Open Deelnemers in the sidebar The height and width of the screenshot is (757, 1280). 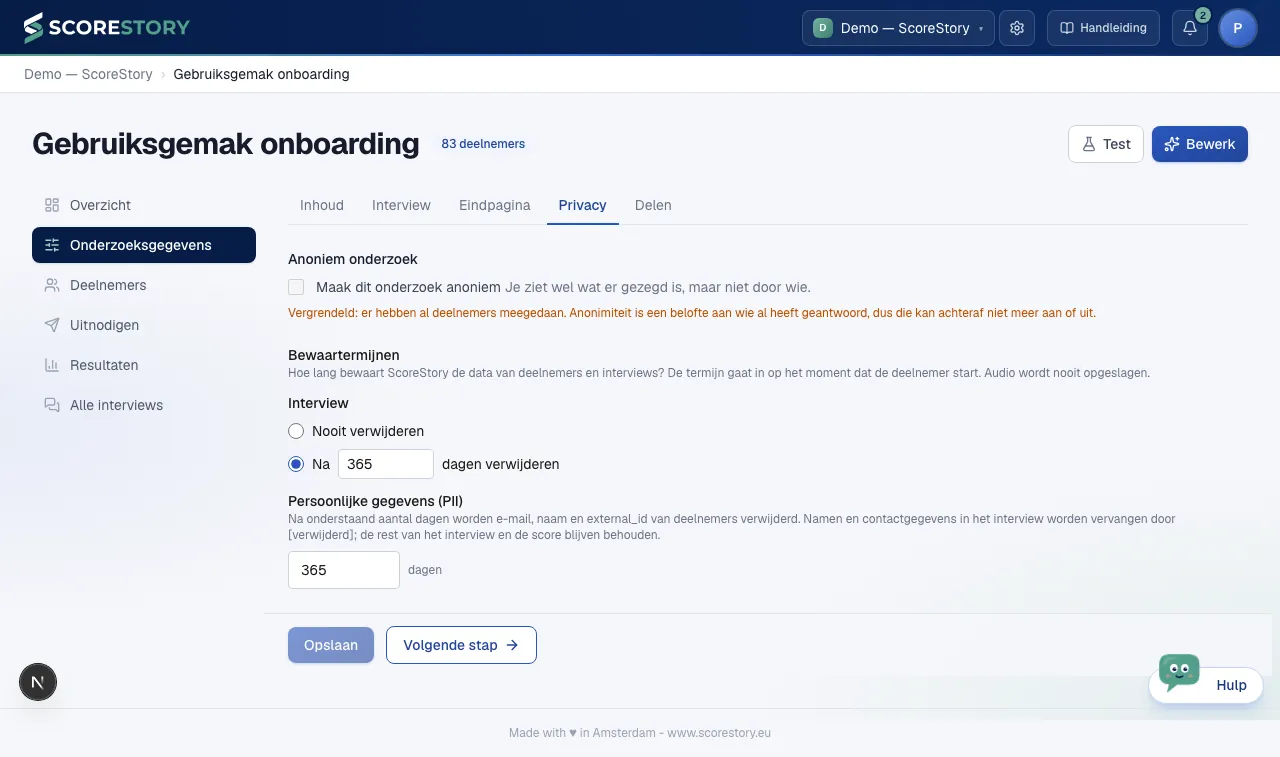pos(144,285)
